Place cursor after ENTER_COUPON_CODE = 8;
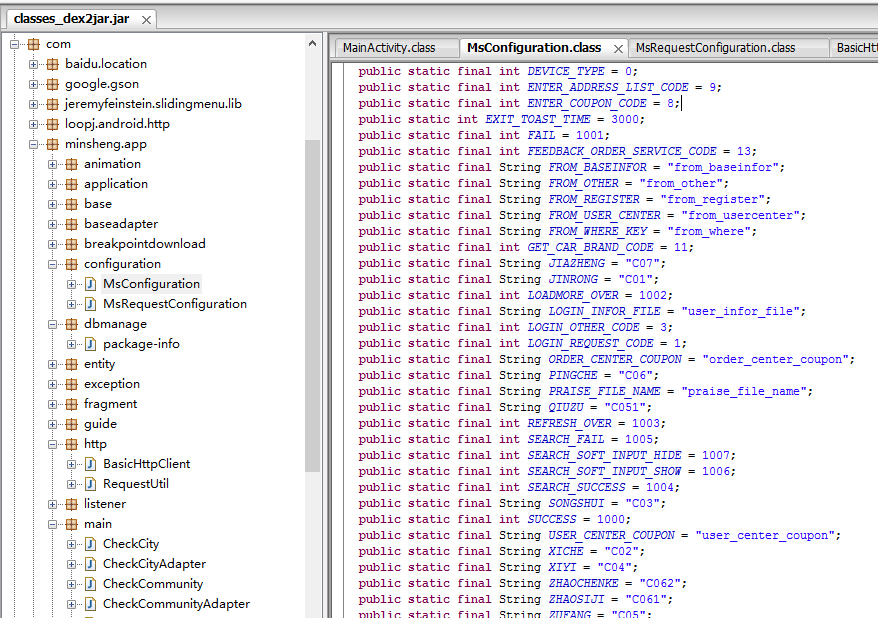Viewport: 878px width, 618px height. click(681, 104)
